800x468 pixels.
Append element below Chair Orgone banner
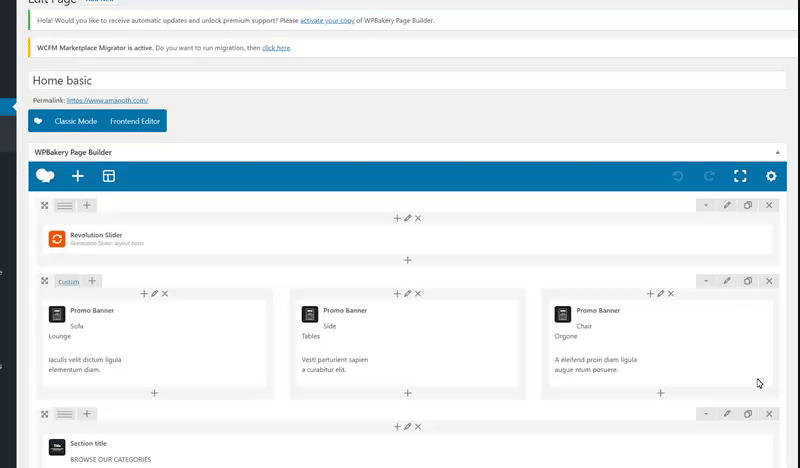click(661, 393)
